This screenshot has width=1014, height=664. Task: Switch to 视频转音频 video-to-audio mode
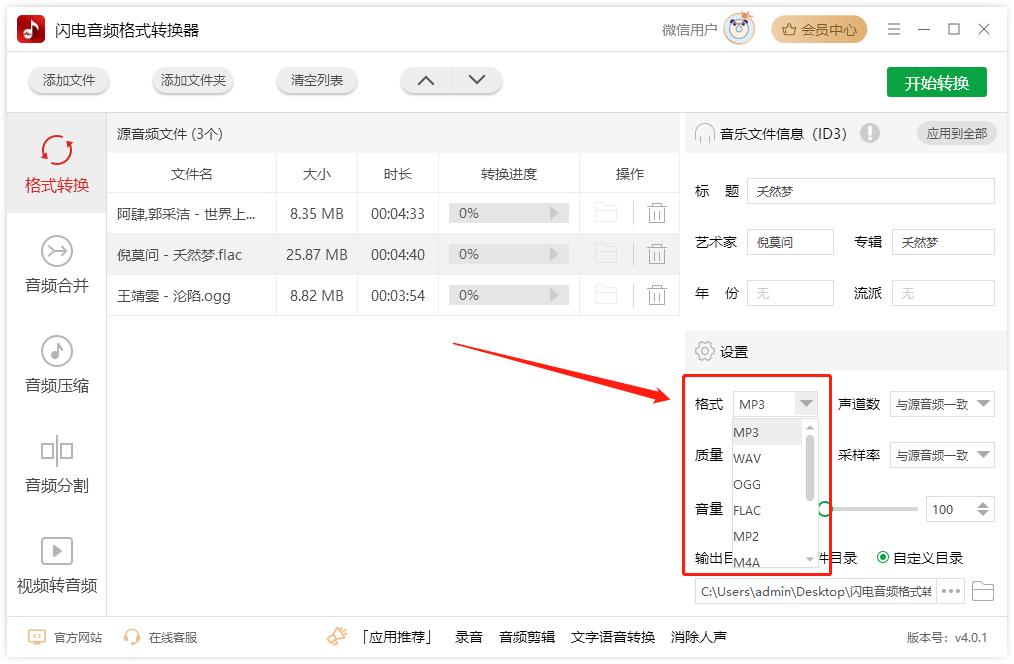click(56, 565)
